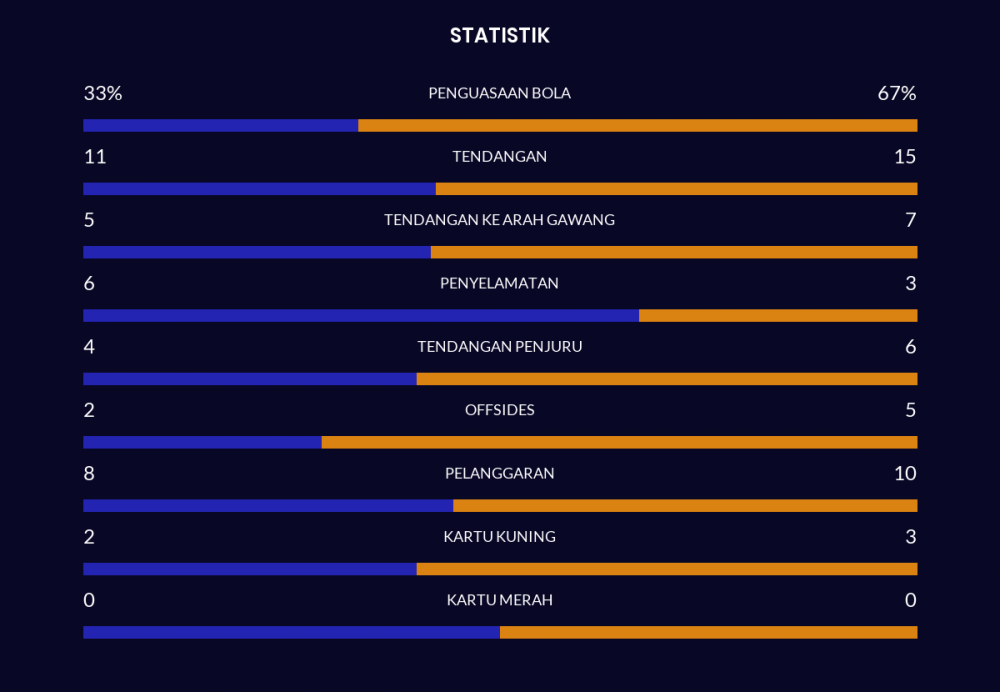Click TENDANGAN KE ARAH GAWANG label
Viewport: 1000px width, 692px height.
[499, 220]
